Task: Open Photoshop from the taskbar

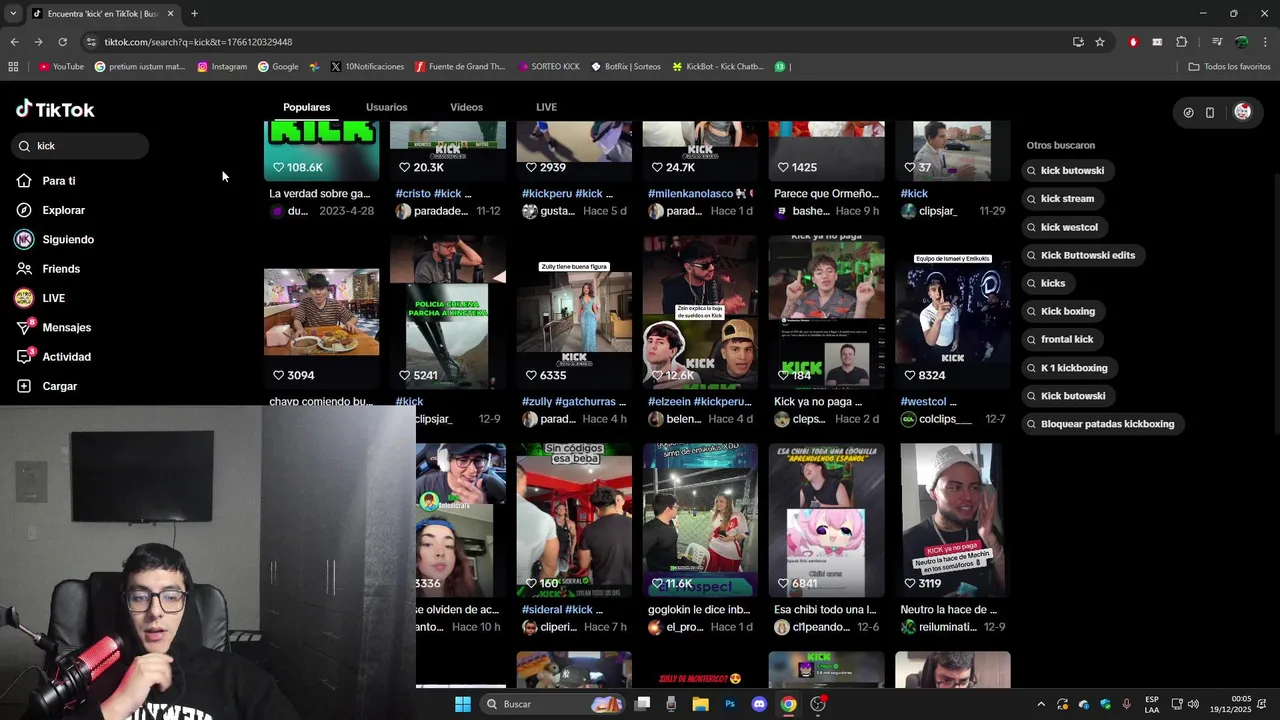Action: tap(730, 704)
